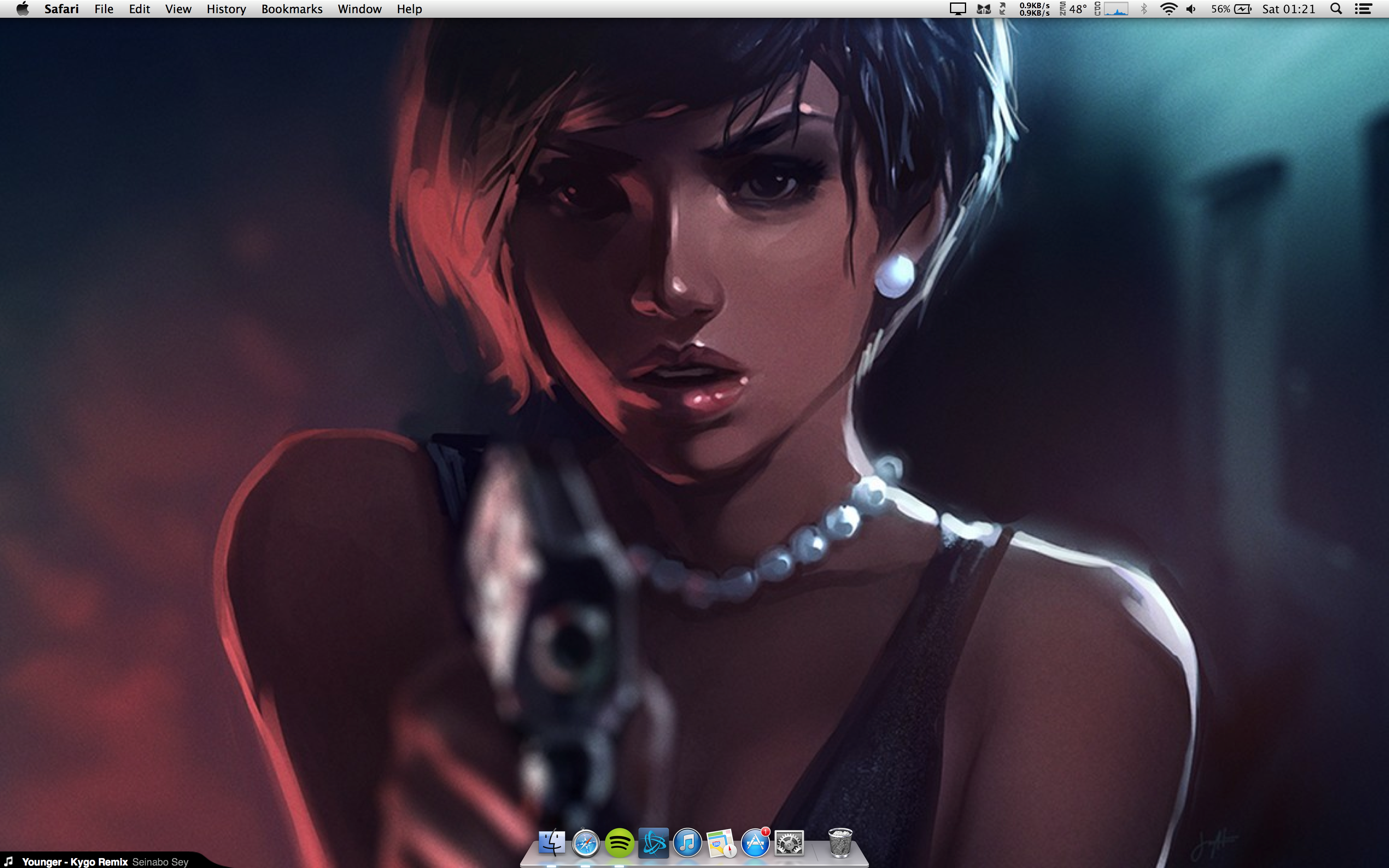Open the Bookmarks menu
This screenshot has height=868, width=1389.
(x=291, y=9)
